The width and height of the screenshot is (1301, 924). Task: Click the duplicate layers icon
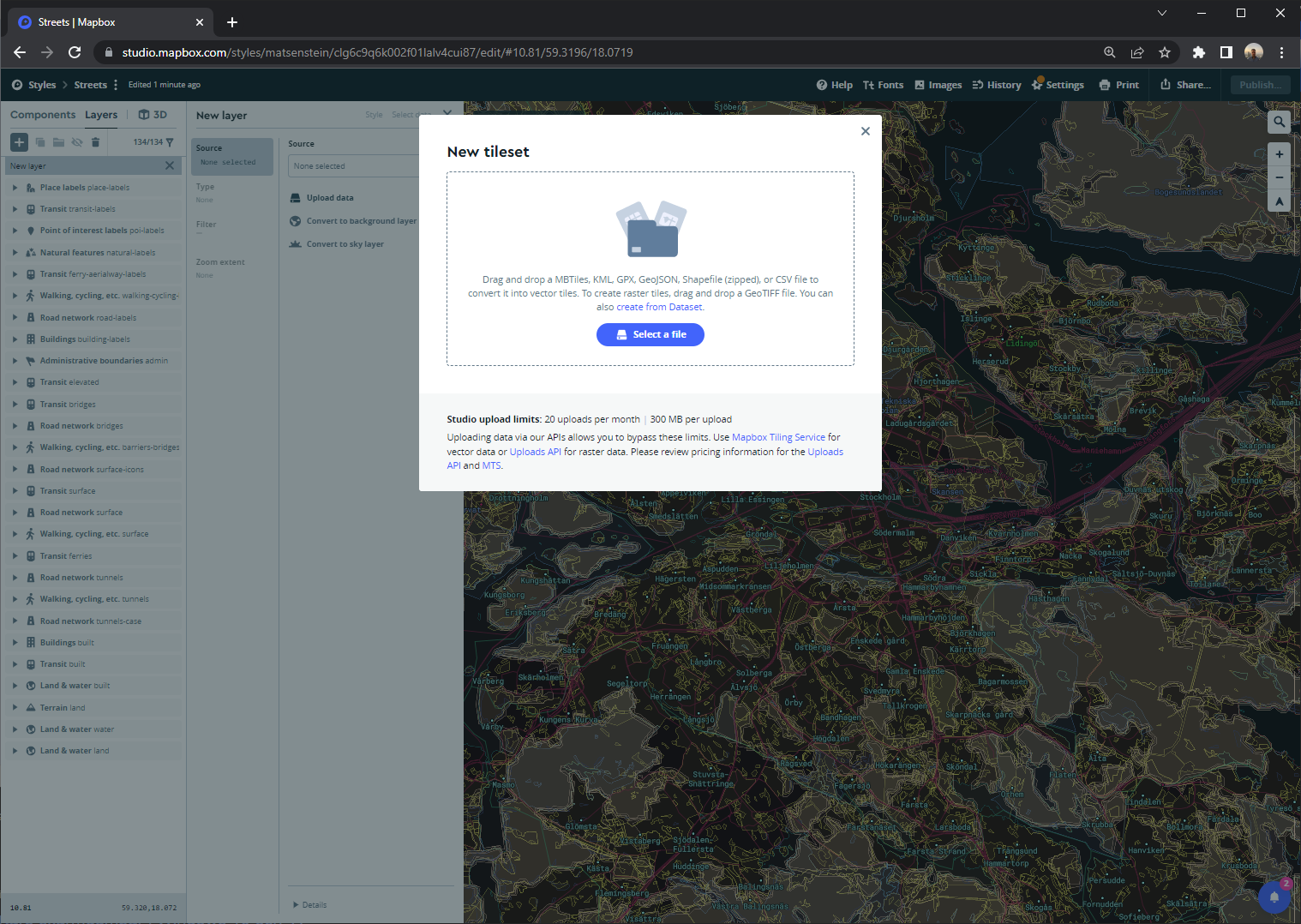click(40, 142)
